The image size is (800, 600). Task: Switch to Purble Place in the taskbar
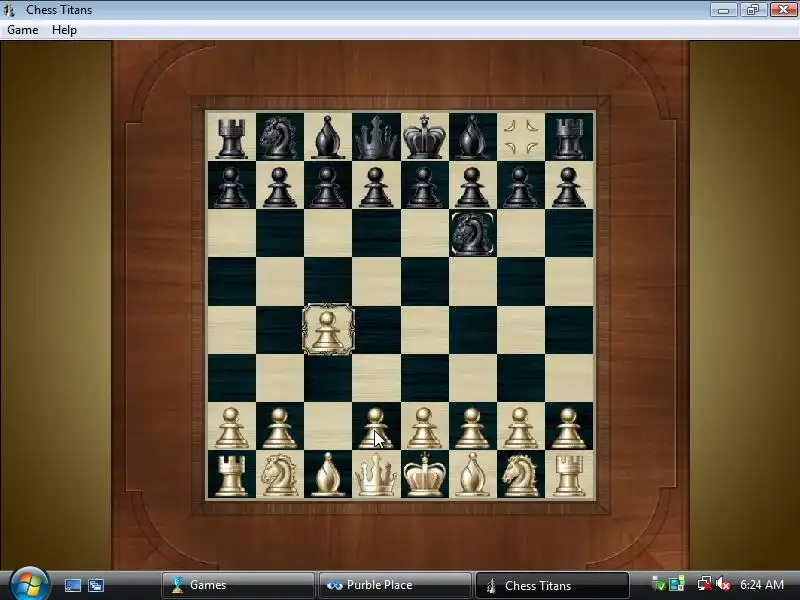coord(395,585)
